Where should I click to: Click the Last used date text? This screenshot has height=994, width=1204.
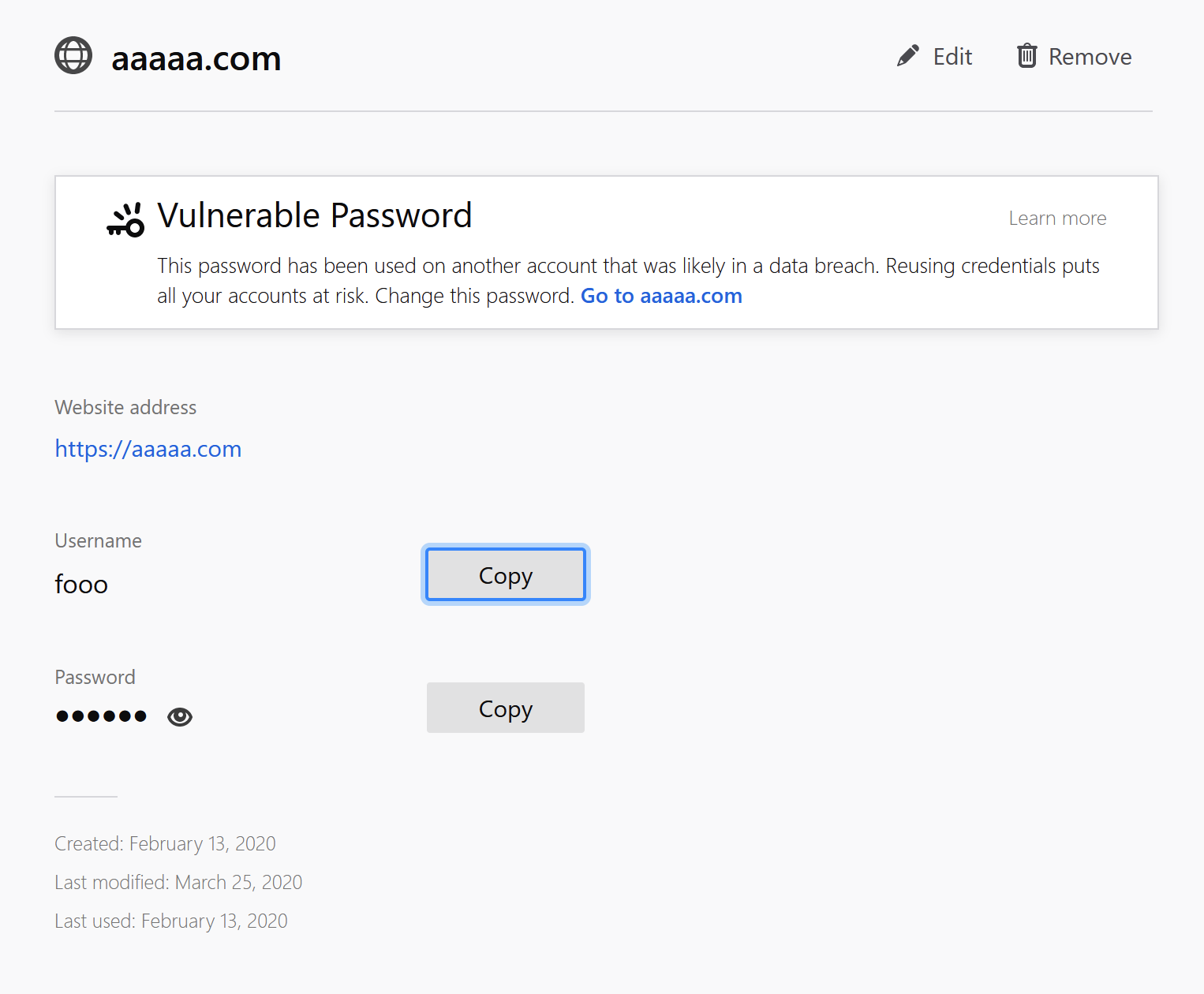pyautogui.click(x=171, y=921)
